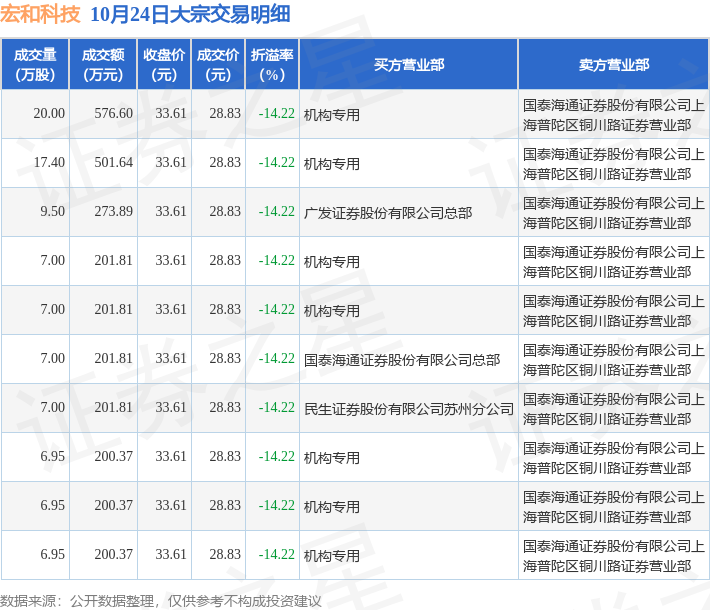Click the 17.40 volume cell
This screenshot has width=710, height=610.
pos(49,163)
